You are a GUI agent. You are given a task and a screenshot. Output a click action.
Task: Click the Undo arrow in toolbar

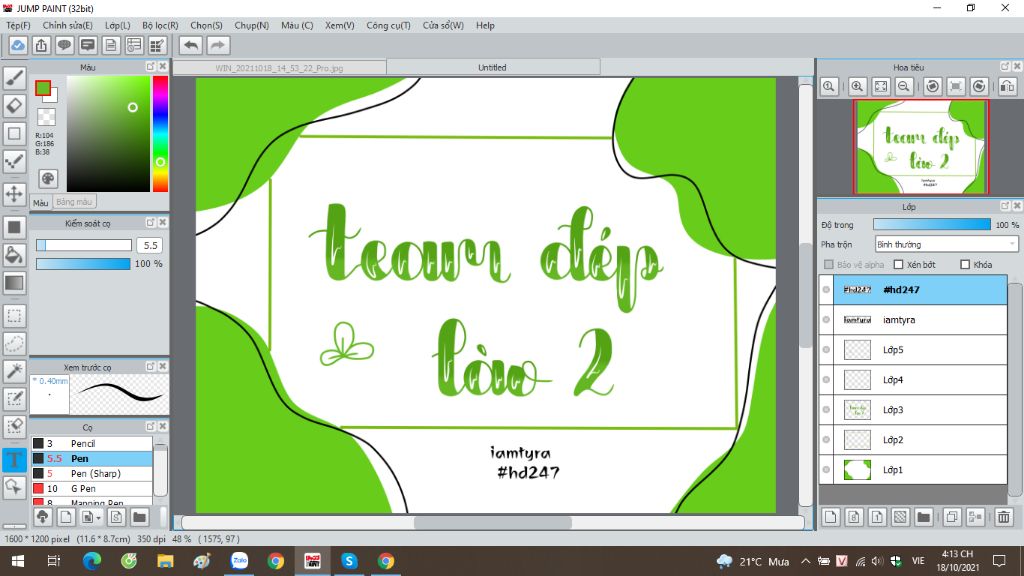tap(191, 45)
